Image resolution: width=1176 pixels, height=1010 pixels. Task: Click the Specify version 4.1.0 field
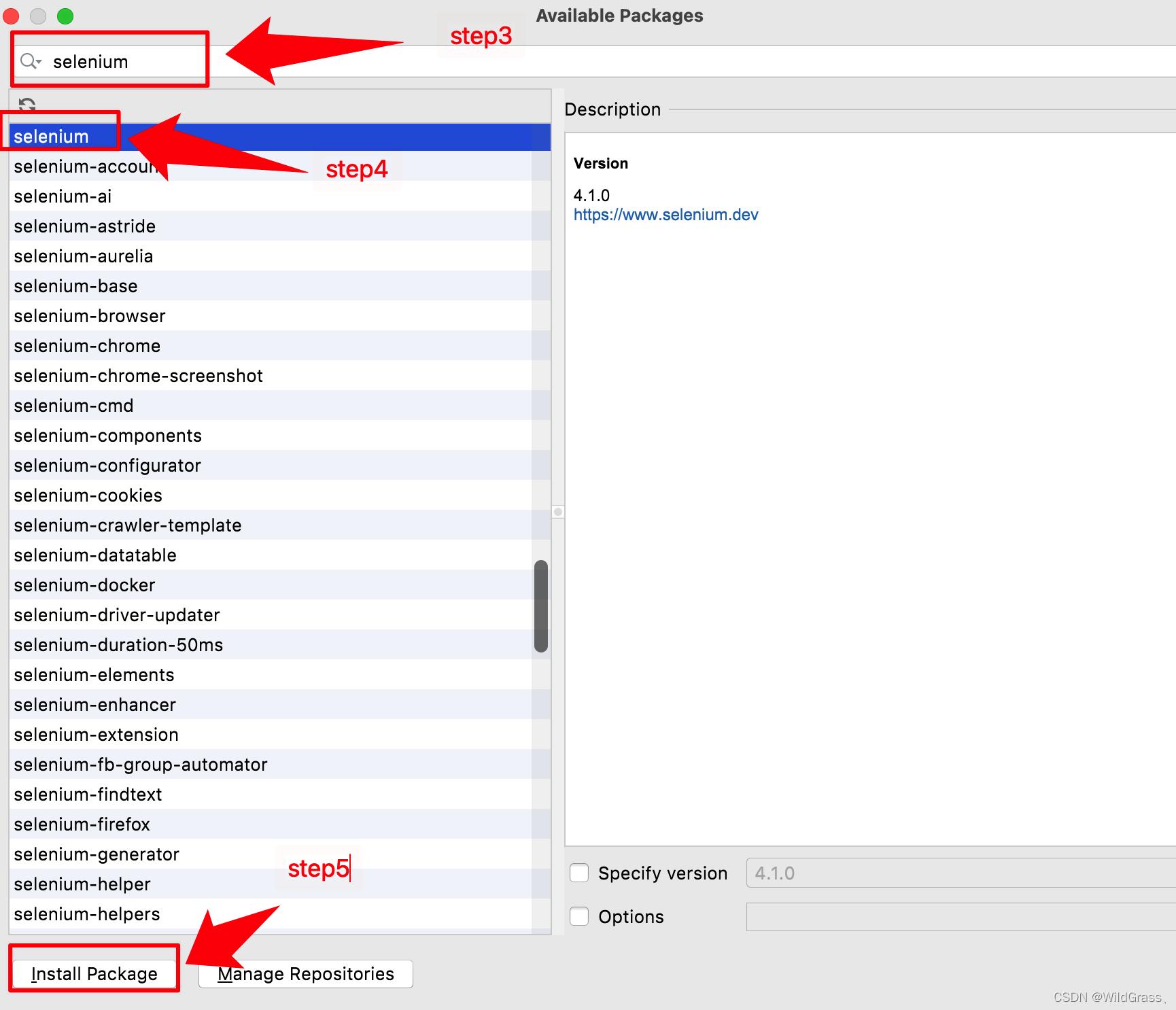961,873
